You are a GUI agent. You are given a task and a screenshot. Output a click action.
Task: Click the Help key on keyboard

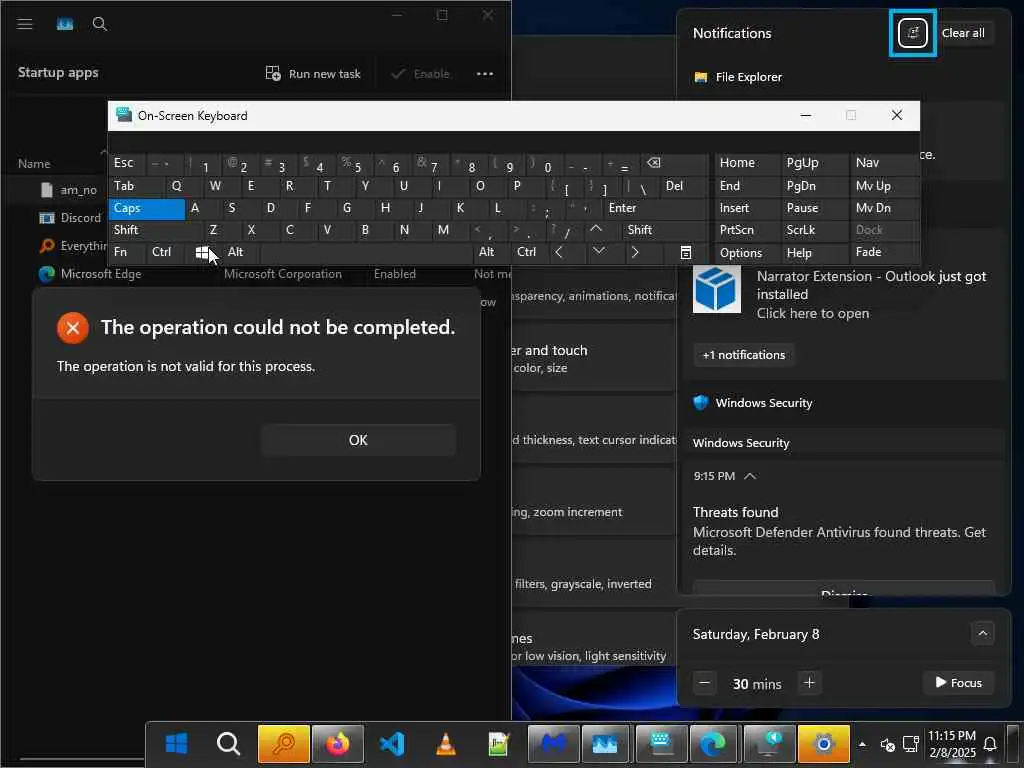click(814, 253)
